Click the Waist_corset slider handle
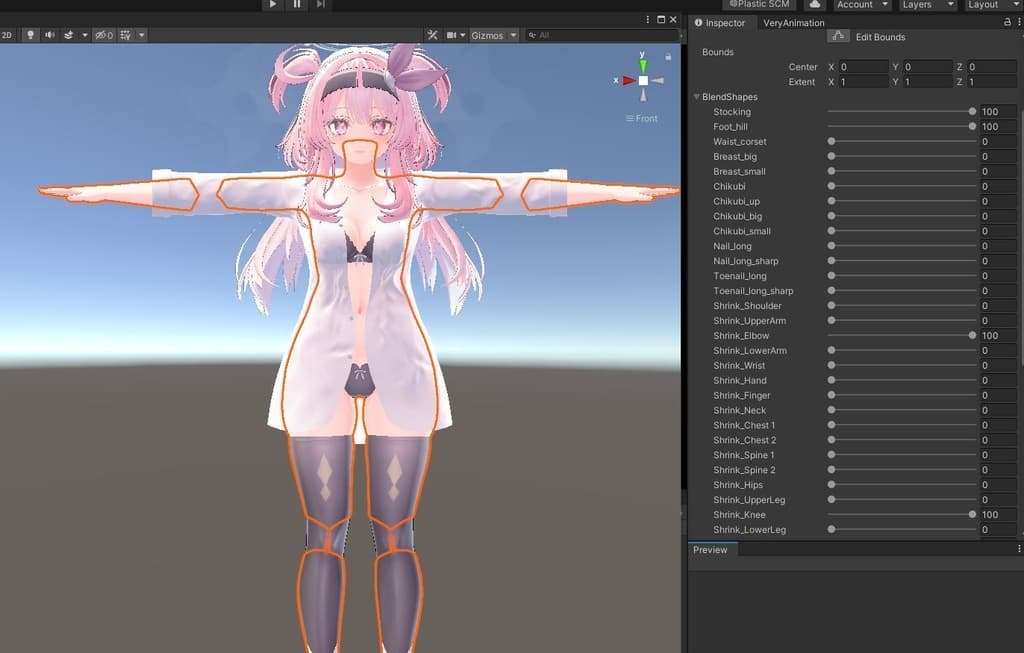This screenshot has height=653, width=1024. click(x=831, y=142)
